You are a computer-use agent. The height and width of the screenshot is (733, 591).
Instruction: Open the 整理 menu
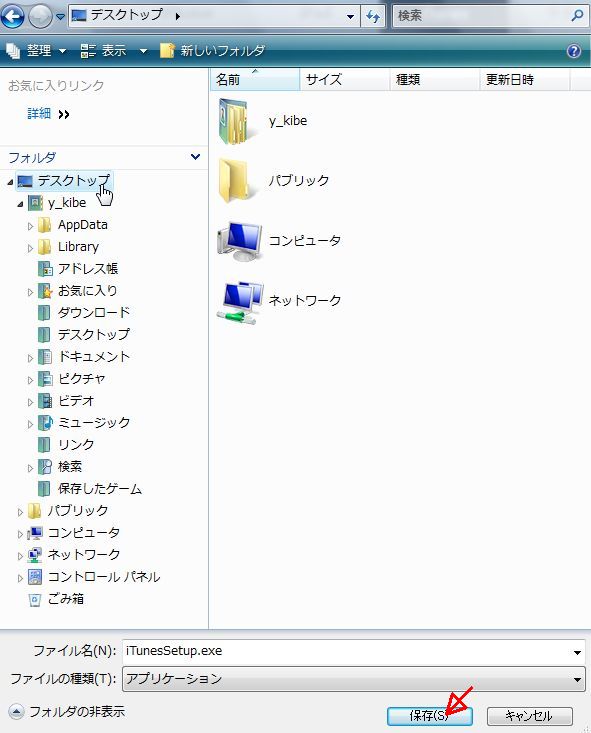click(36, 50)
